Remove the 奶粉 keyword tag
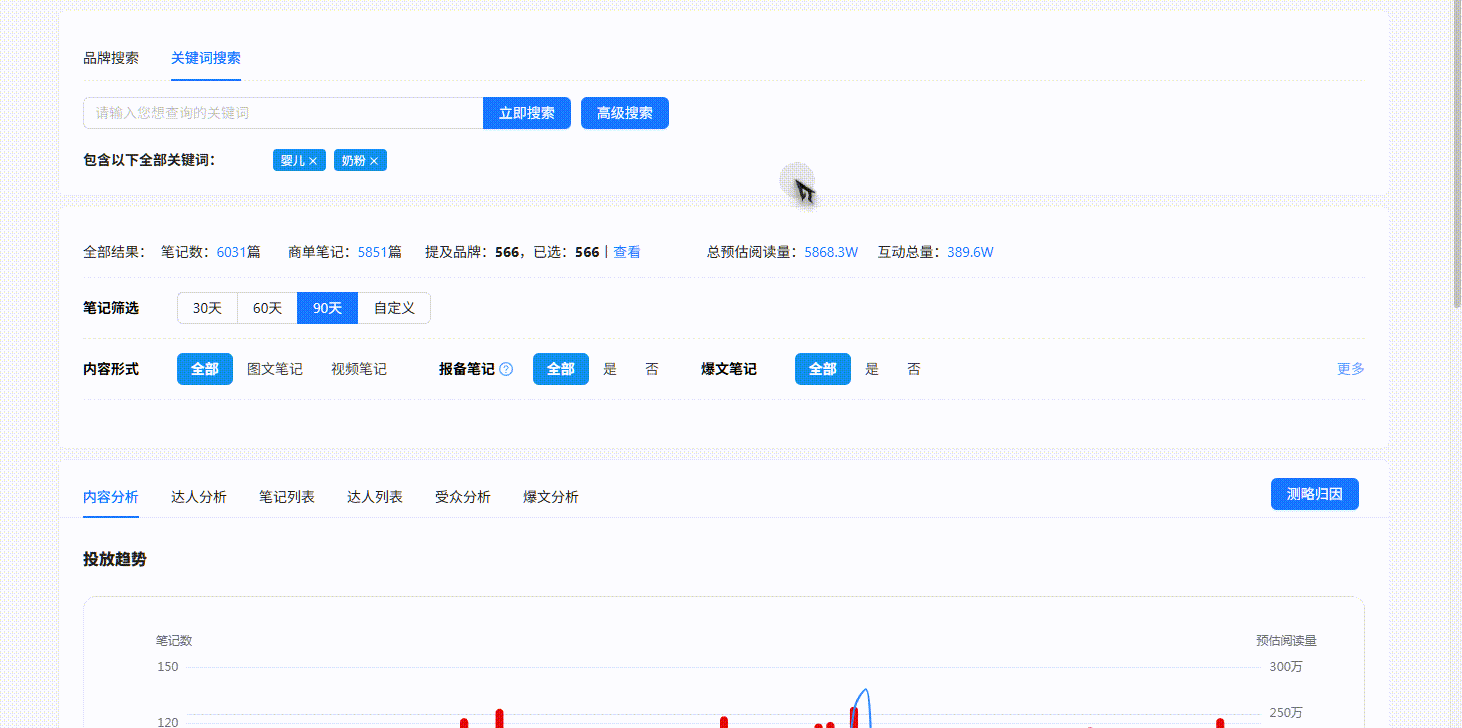This screenshot has height=728, width=1462. [x=374, y=161]
